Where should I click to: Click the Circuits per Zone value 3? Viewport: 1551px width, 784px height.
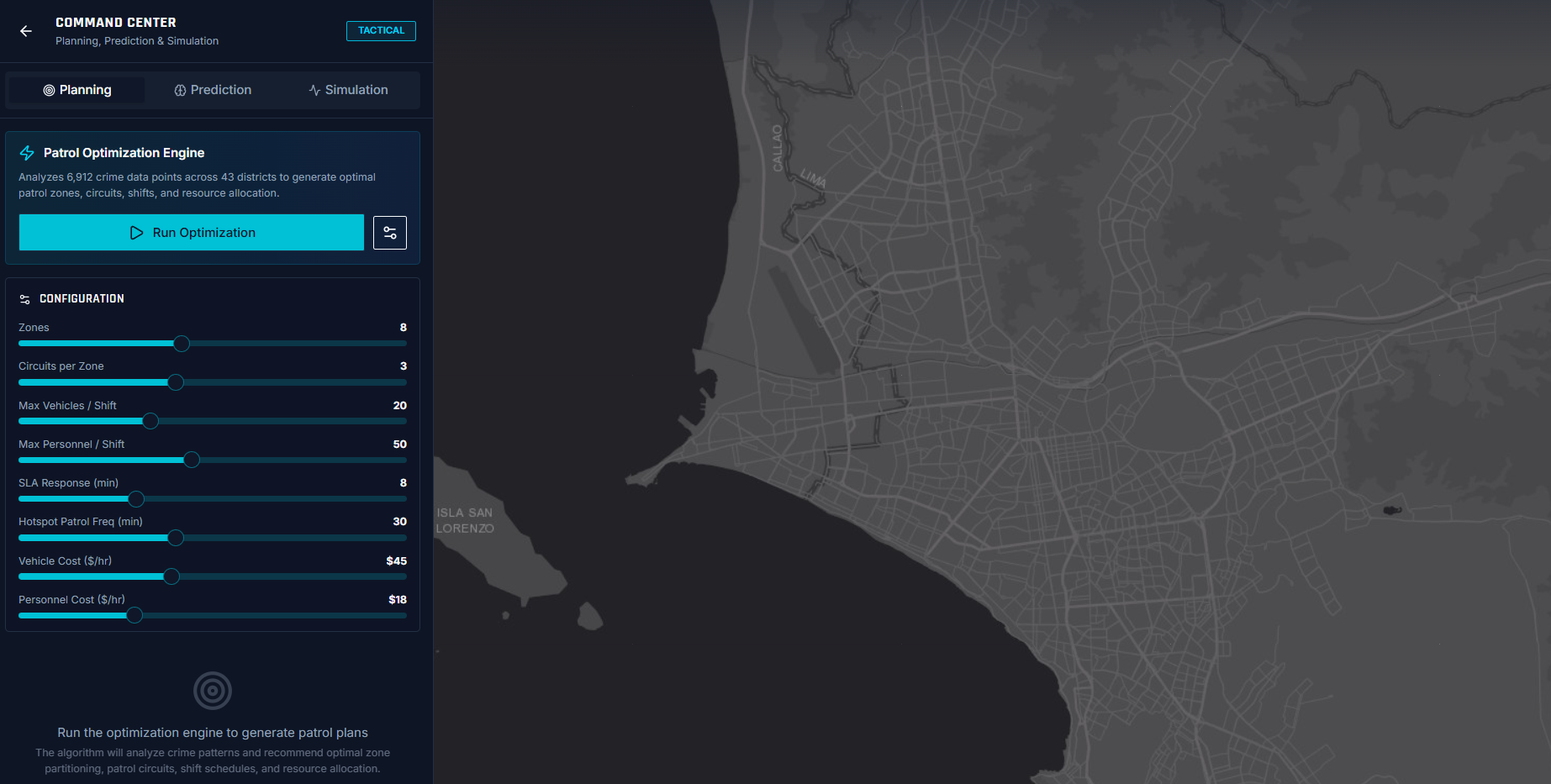coord(404,366)
